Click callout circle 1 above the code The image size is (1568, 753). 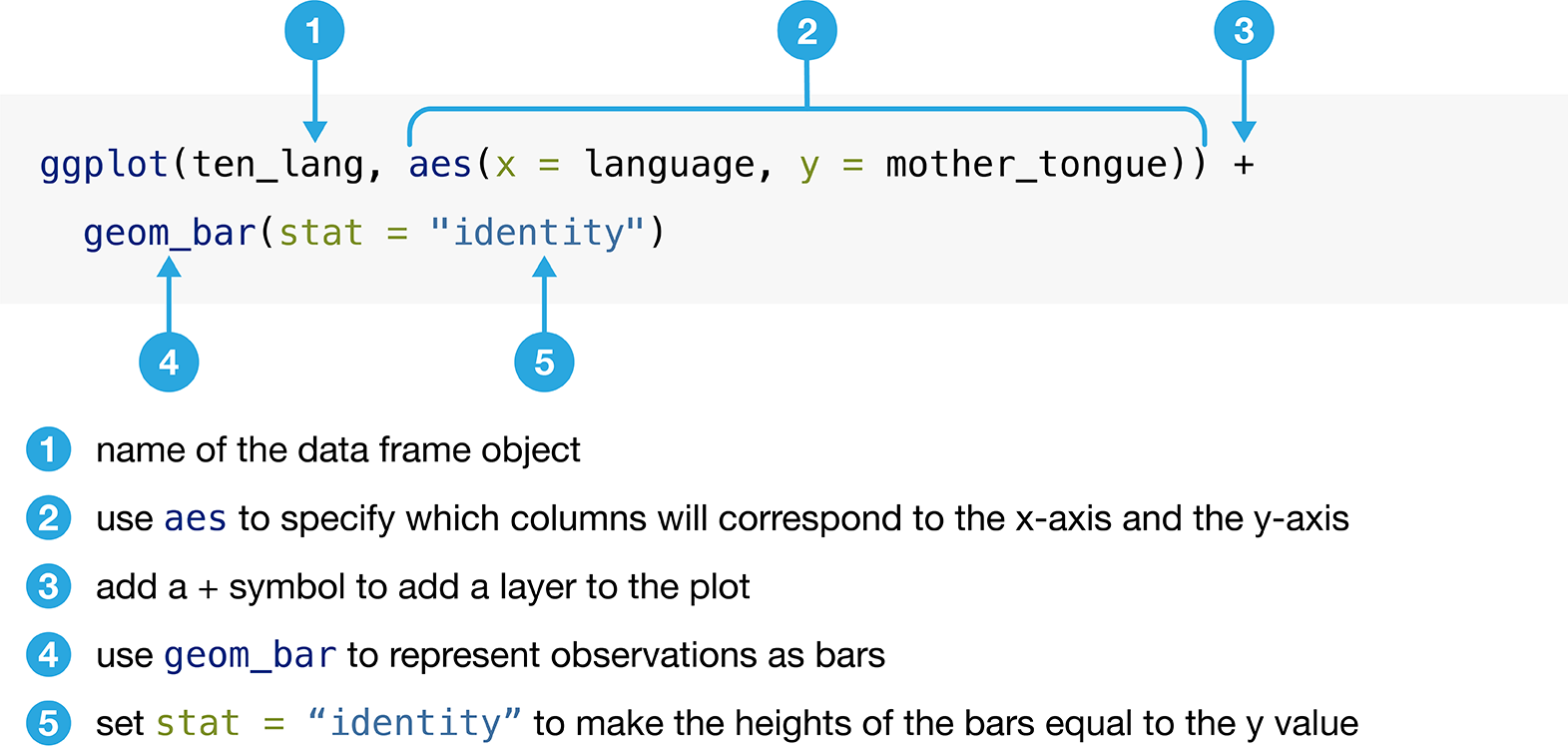(x=314, y=31)
